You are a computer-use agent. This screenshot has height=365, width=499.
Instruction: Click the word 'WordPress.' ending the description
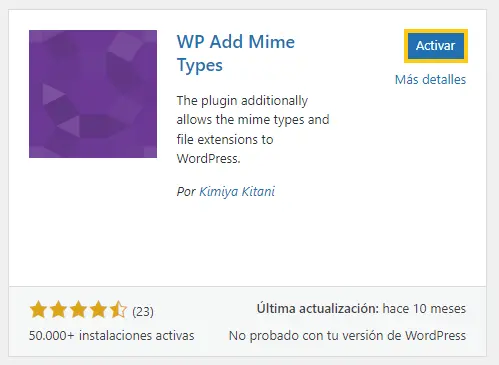[208, 159]
